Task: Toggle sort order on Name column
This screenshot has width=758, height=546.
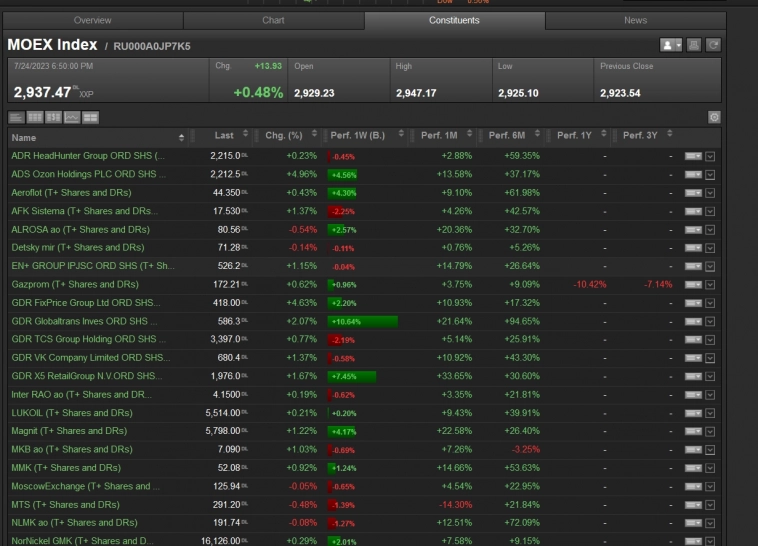Action: click(181, 137)
